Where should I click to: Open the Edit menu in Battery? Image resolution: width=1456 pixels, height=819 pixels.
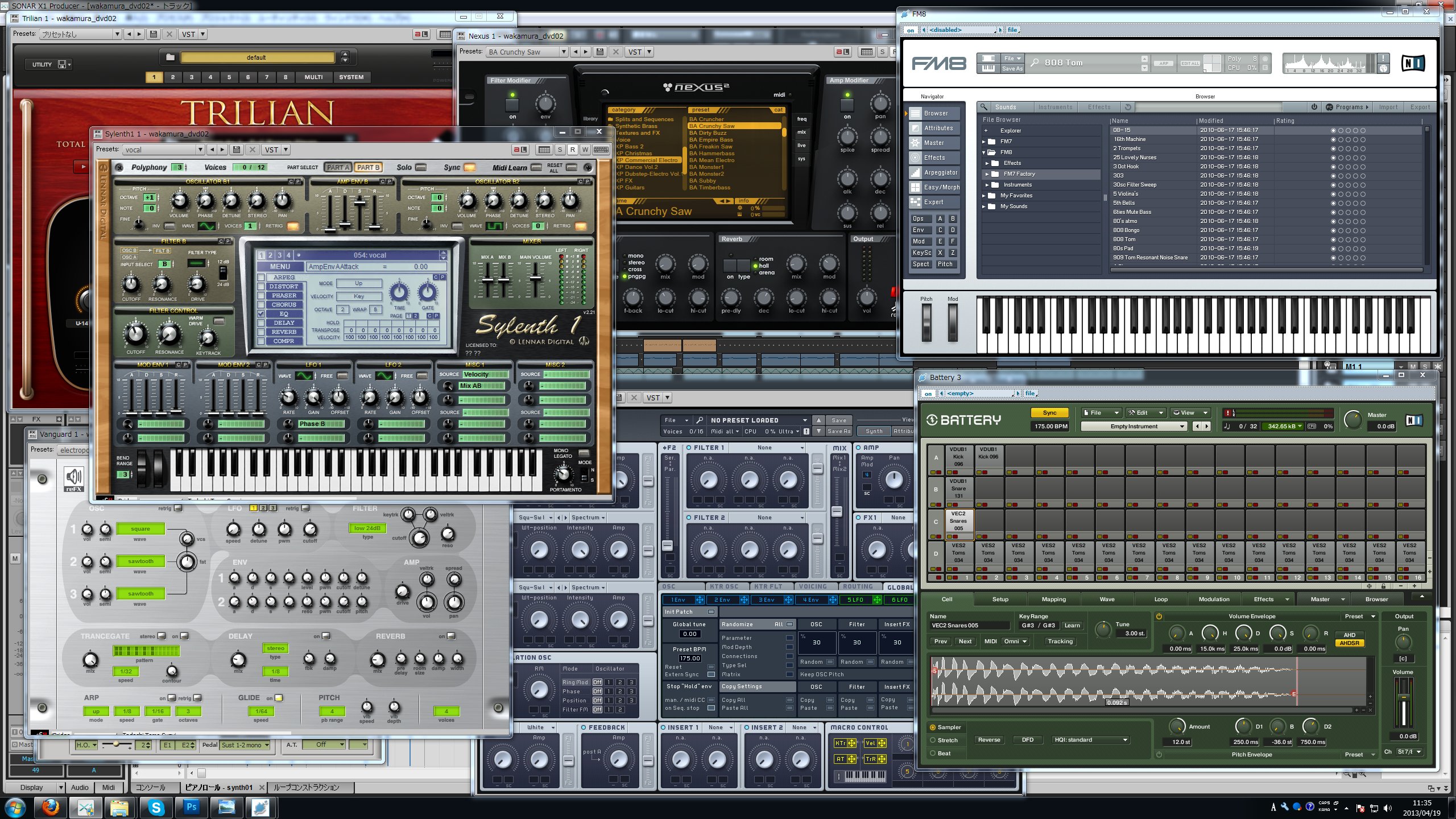point(1145,413)
